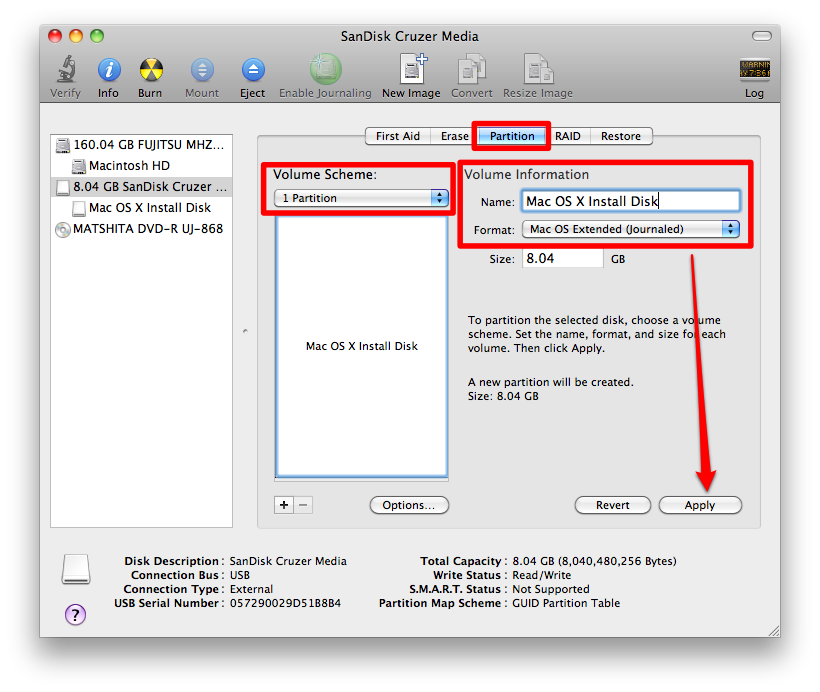Switch to the Erase tab
The width and height of the screenshot is (820, 692).
455,136
